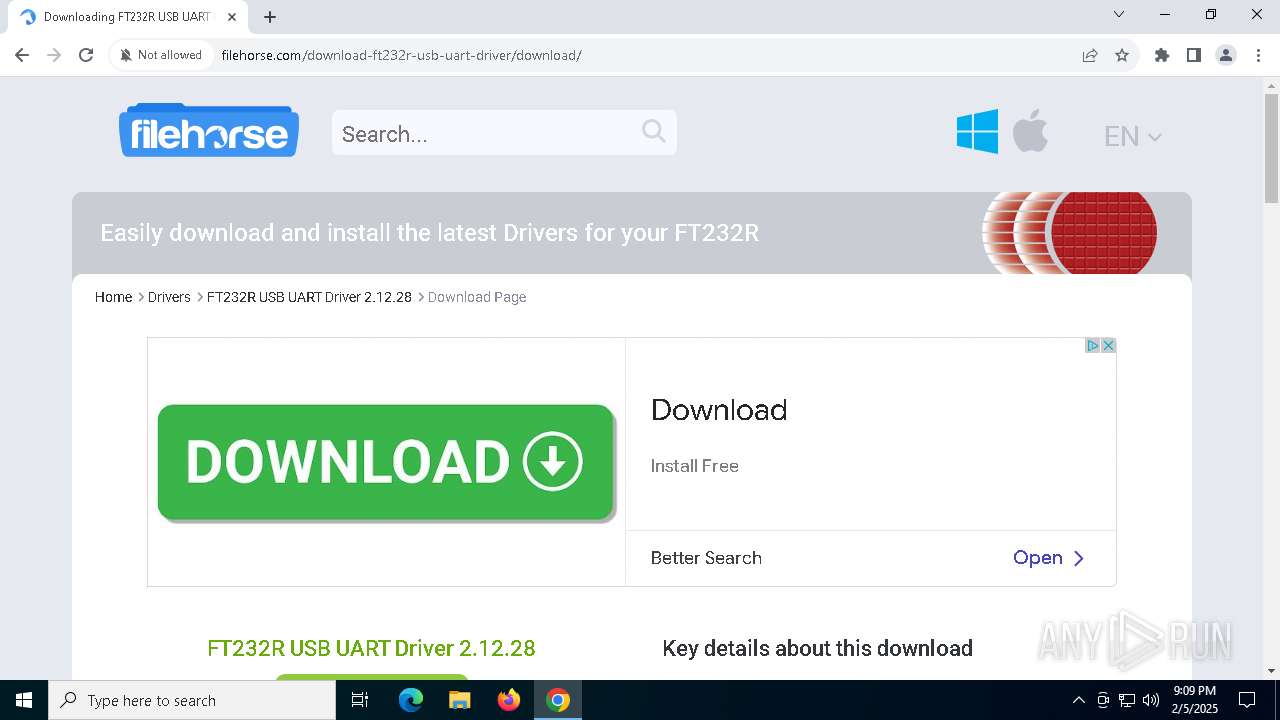Close the ad with the X icon
The height and width of the screenshot is (720, 1280).
click(1108, 345)
